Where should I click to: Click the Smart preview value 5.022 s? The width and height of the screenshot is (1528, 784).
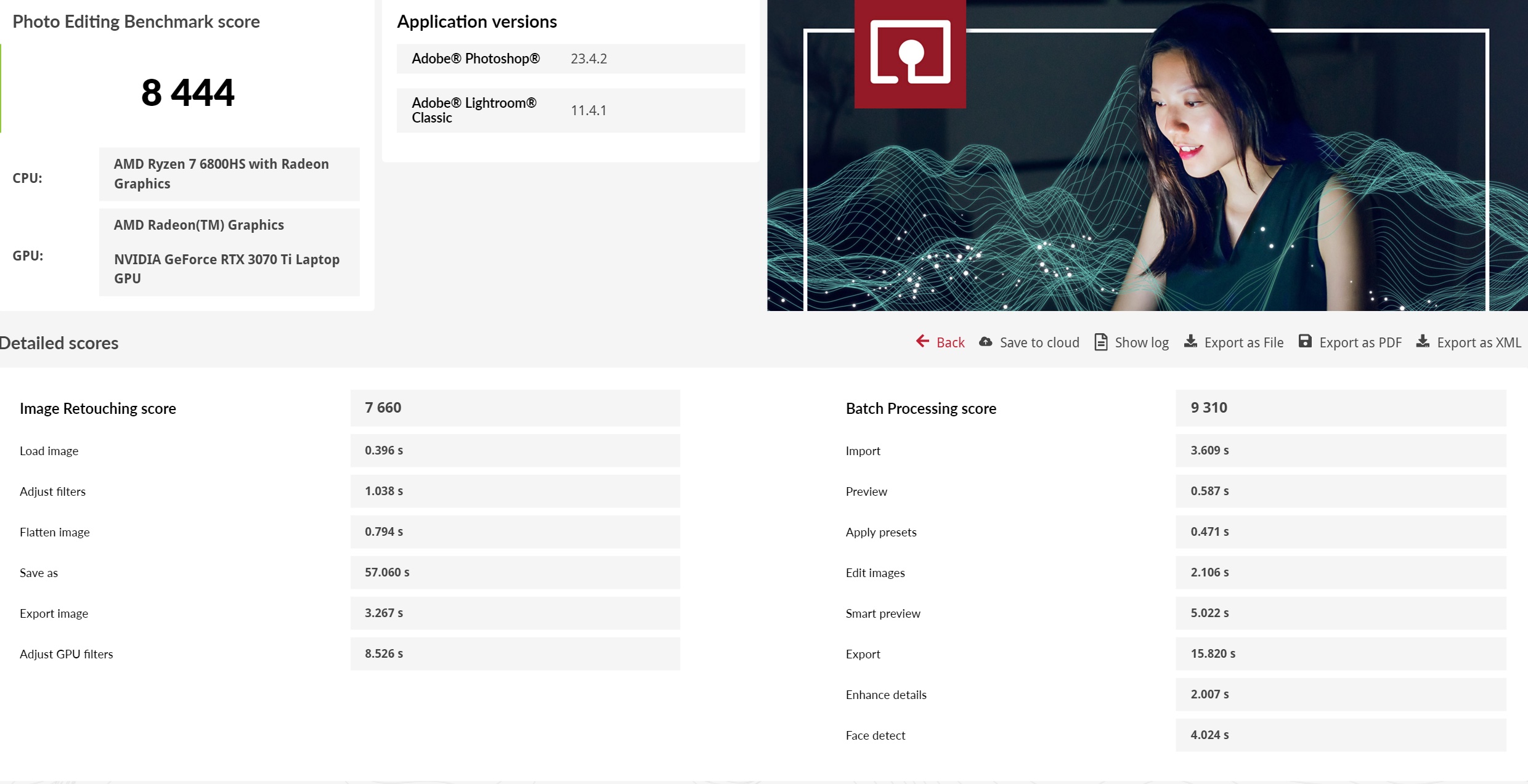point(1341,613)
